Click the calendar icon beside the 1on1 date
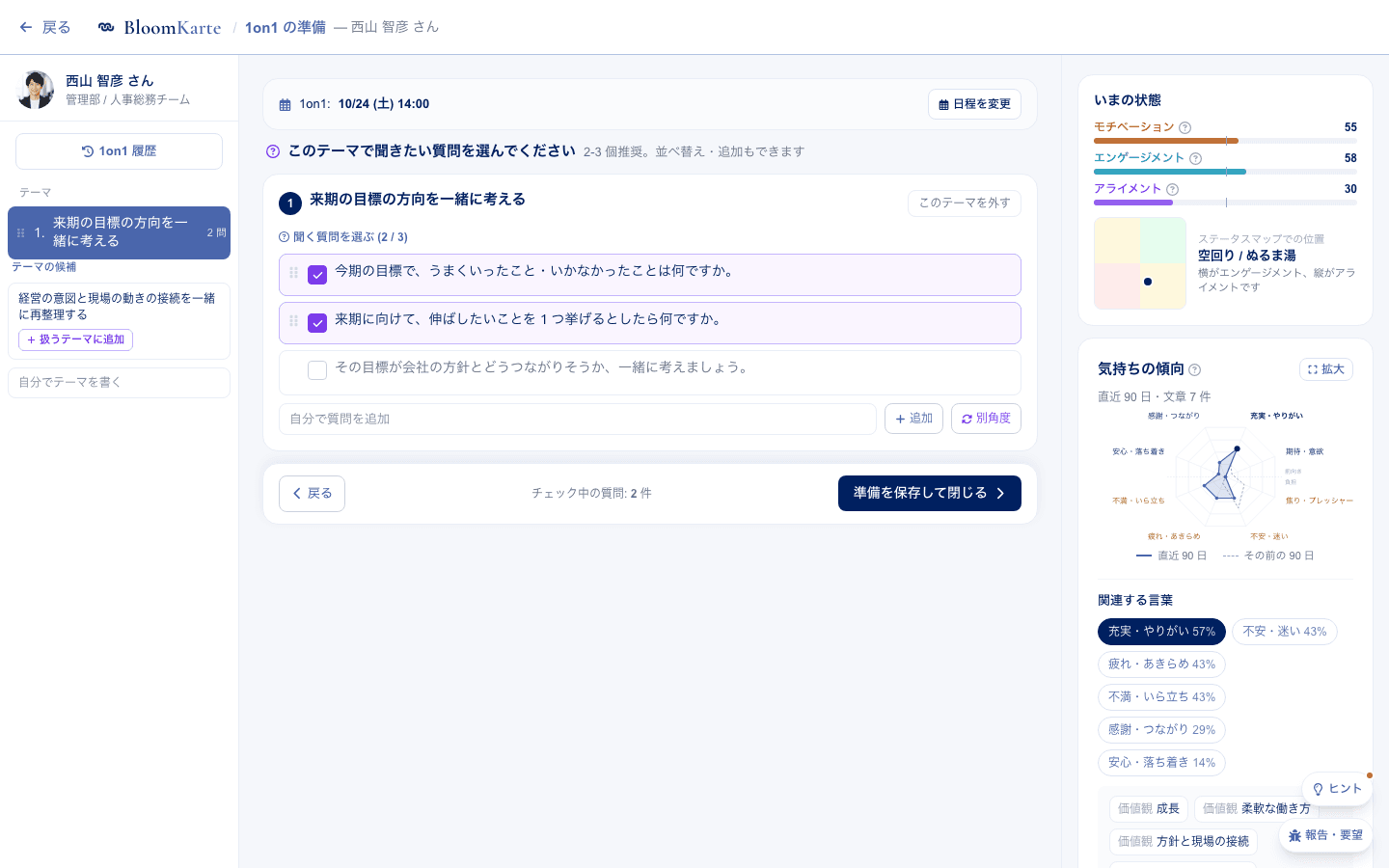The height and width of the screenshot is (868, 1389). (x=285, y=105)
